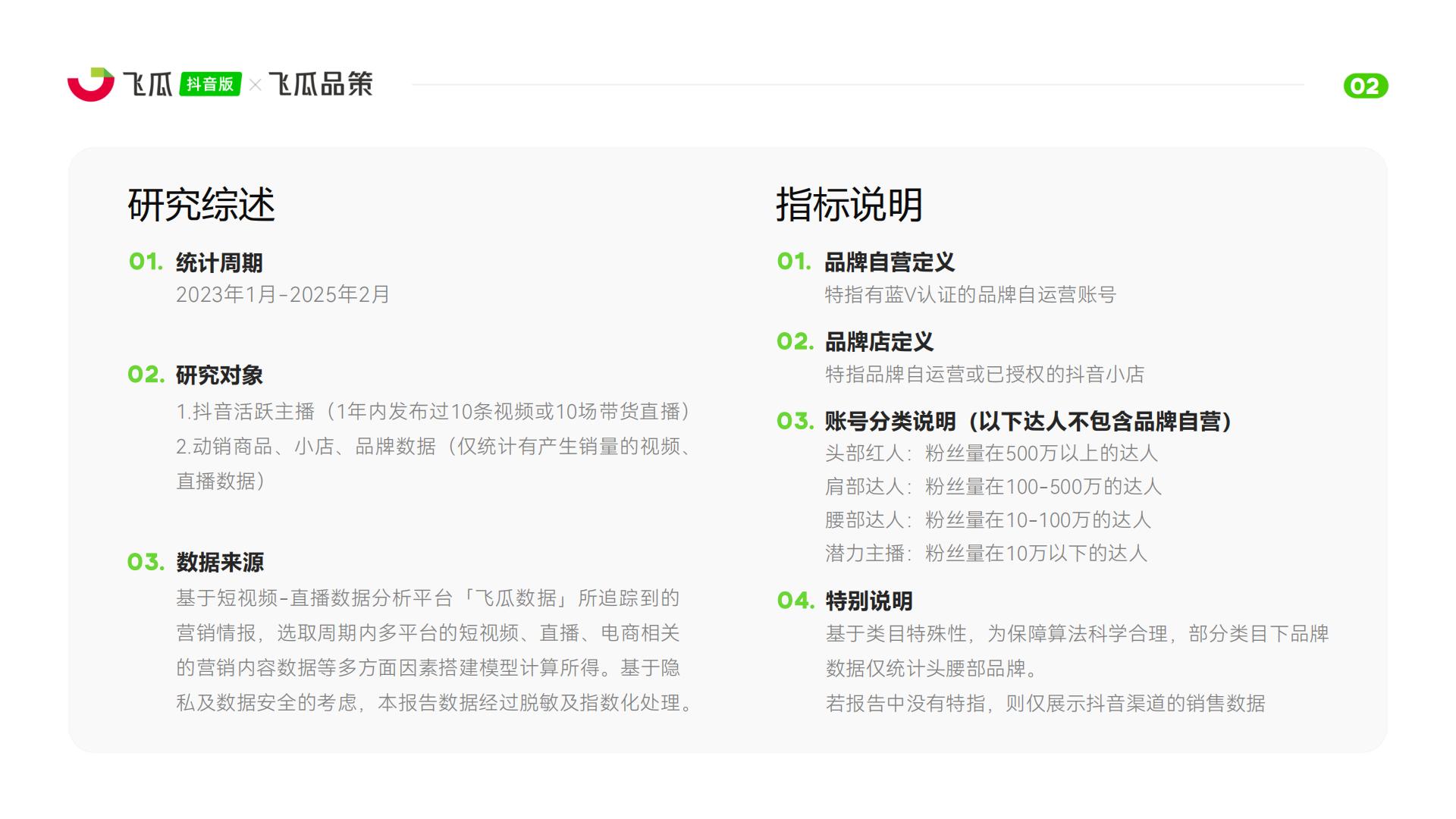Click the 飞瓜品策 brand name
The image size is (1456, 819).
[x=321, y=84]
